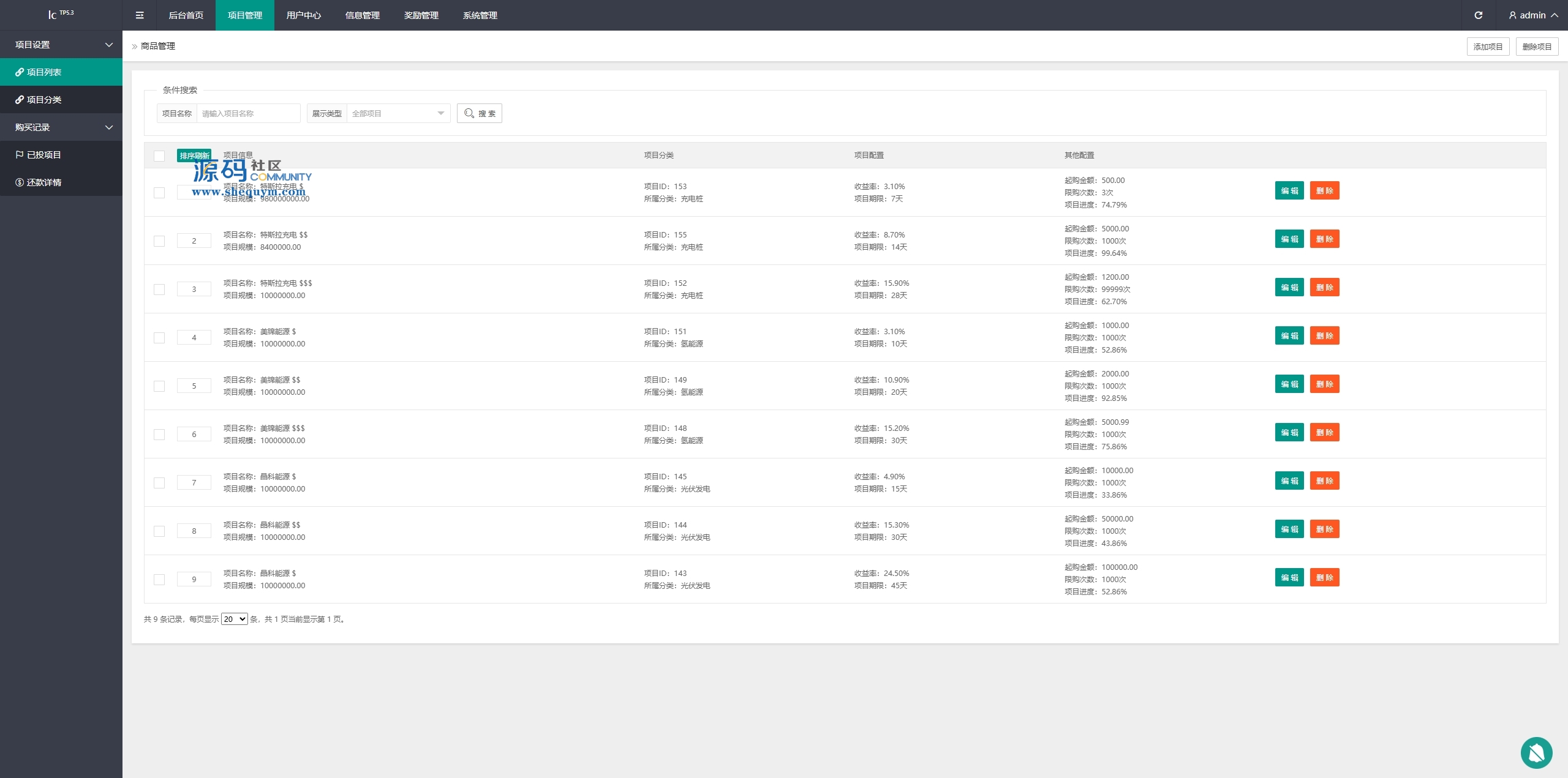The height and width of the screenshot is (778, 1568).
Task: Switch to the 用户中心 top menu
Action: [x=304, y=15]
